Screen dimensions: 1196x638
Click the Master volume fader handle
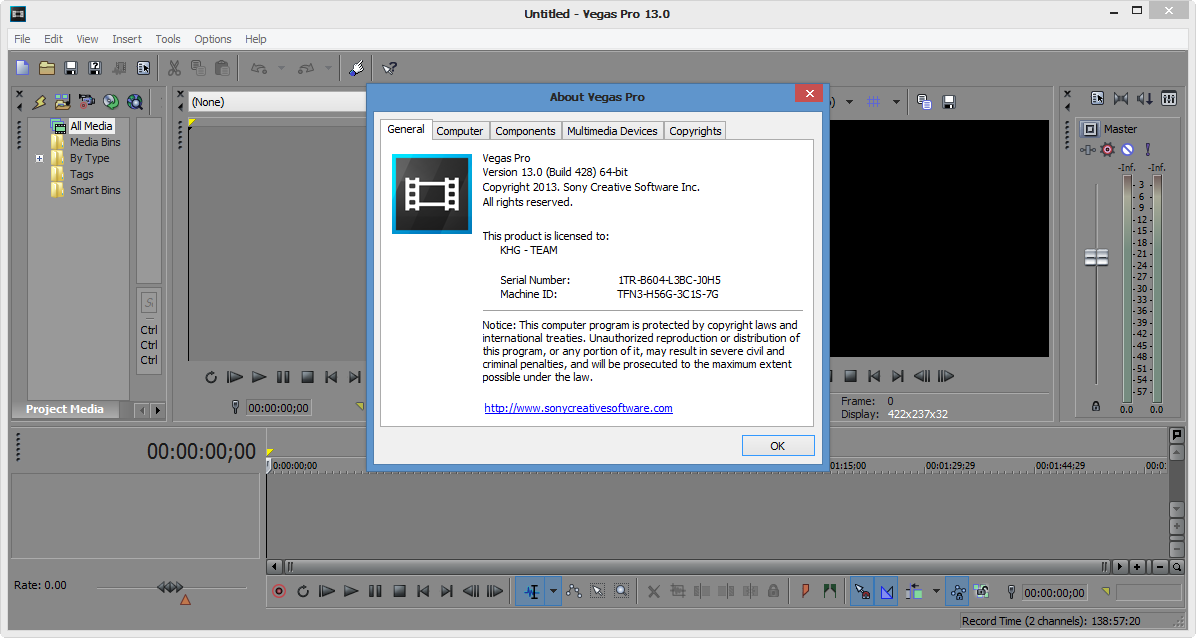pyautogui.click(x=1096, y=257)
